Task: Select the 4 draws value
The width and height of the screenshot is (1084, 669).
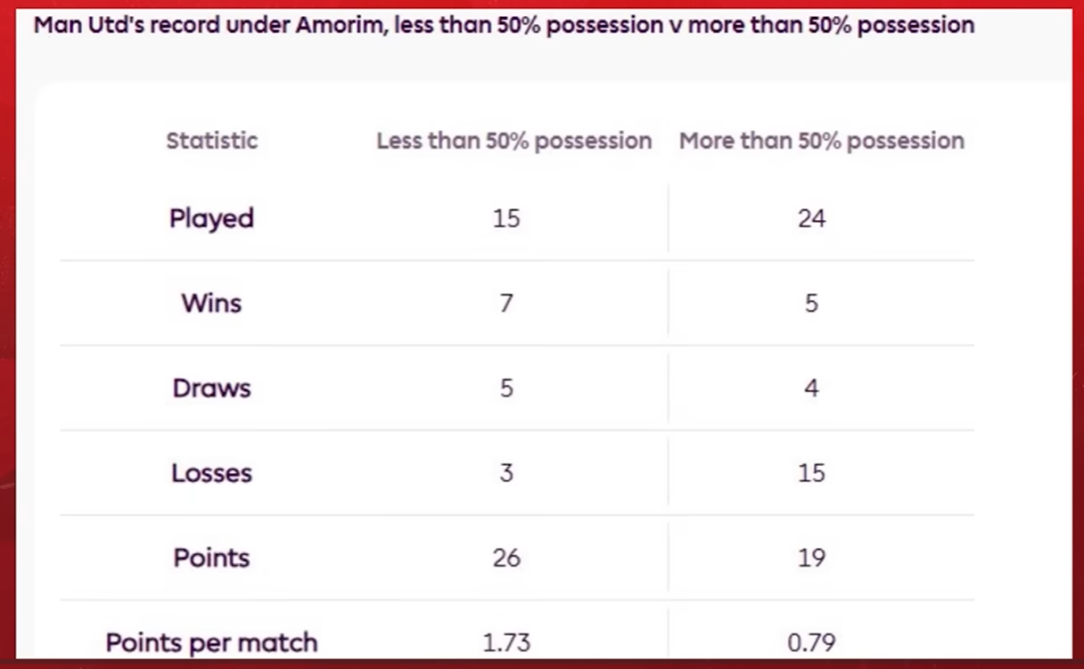Action: click(812, 388)
